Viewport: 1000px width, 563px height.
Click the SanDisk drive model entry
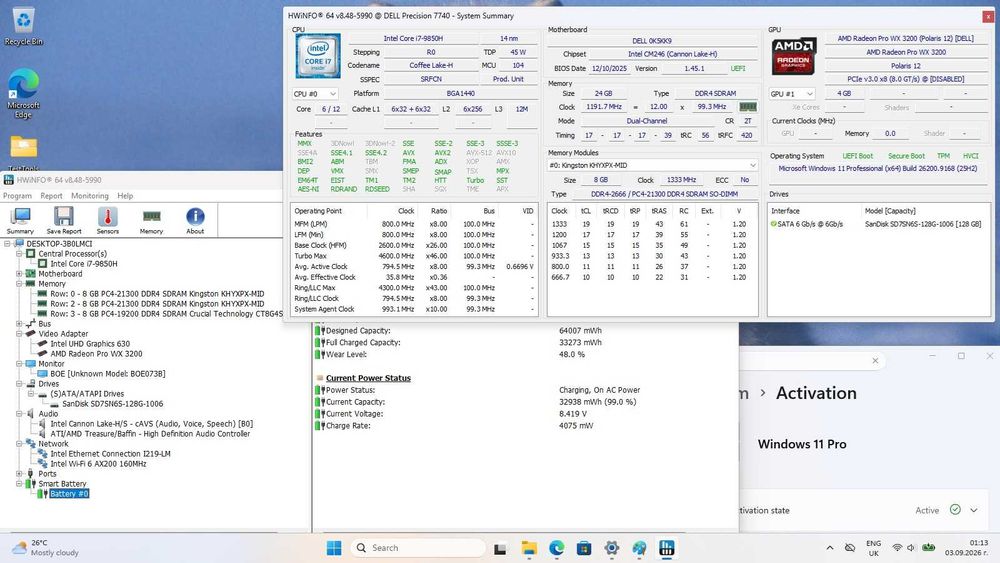pyautogui.click(x=923, y=224)
